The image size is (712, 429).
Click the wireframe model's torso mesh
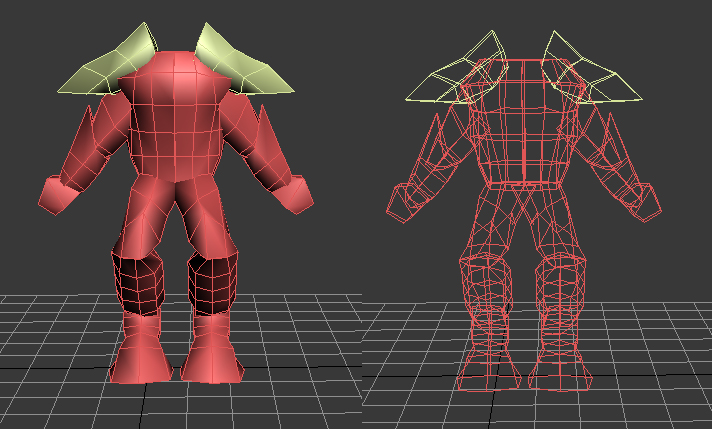(x=523, y=123)
